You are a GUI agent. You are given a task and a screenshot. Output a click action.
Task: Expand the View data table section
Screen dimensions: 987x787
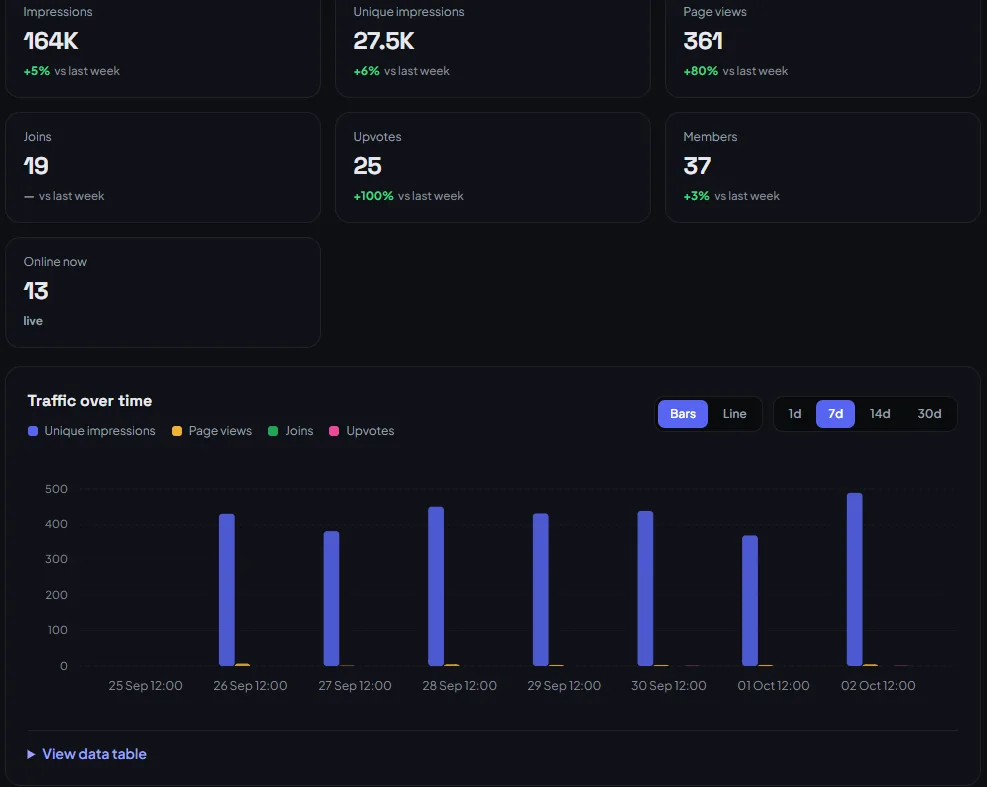pos(87,754)
